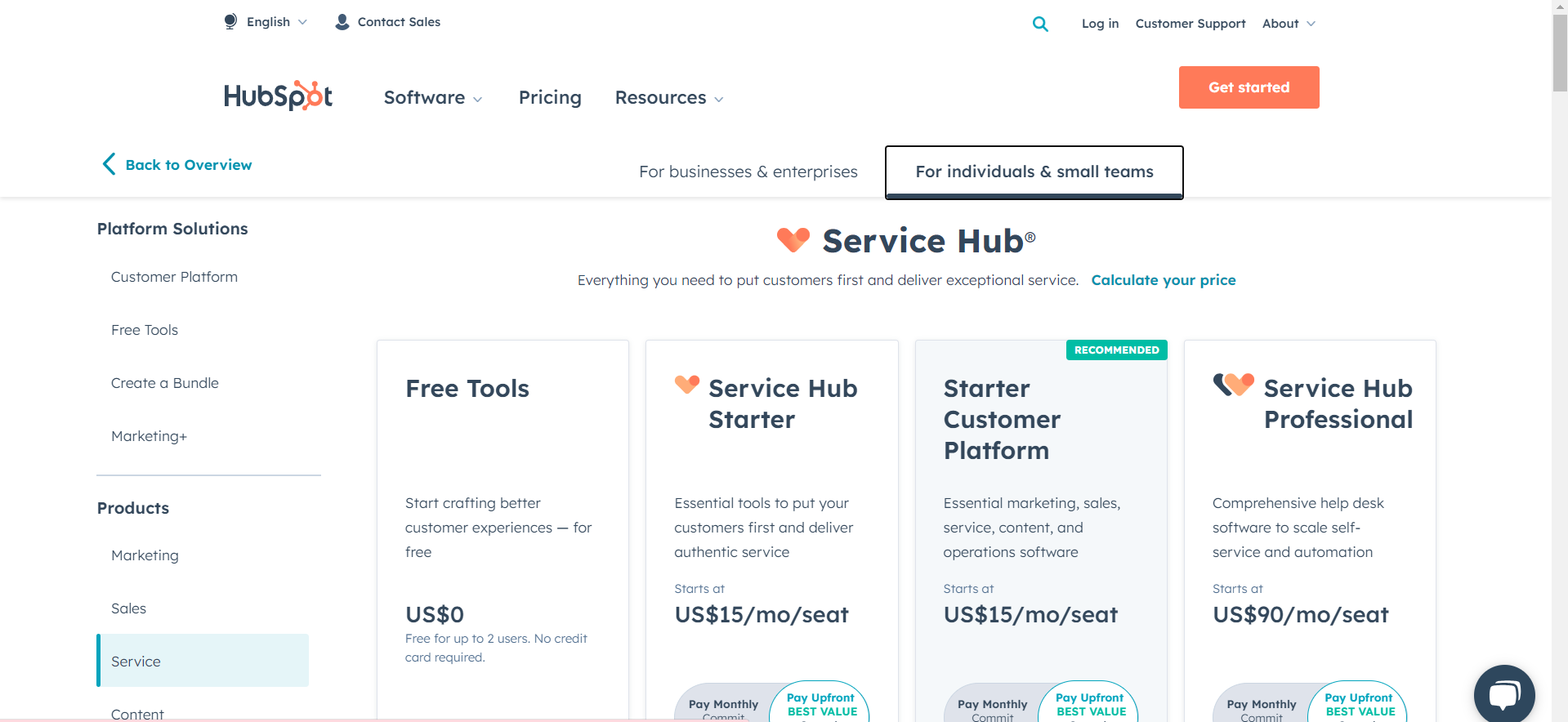The width and height of the screenshot is (1568, 722).
Task: Click the Platform Solutions heading
Action: pos(172,229)
